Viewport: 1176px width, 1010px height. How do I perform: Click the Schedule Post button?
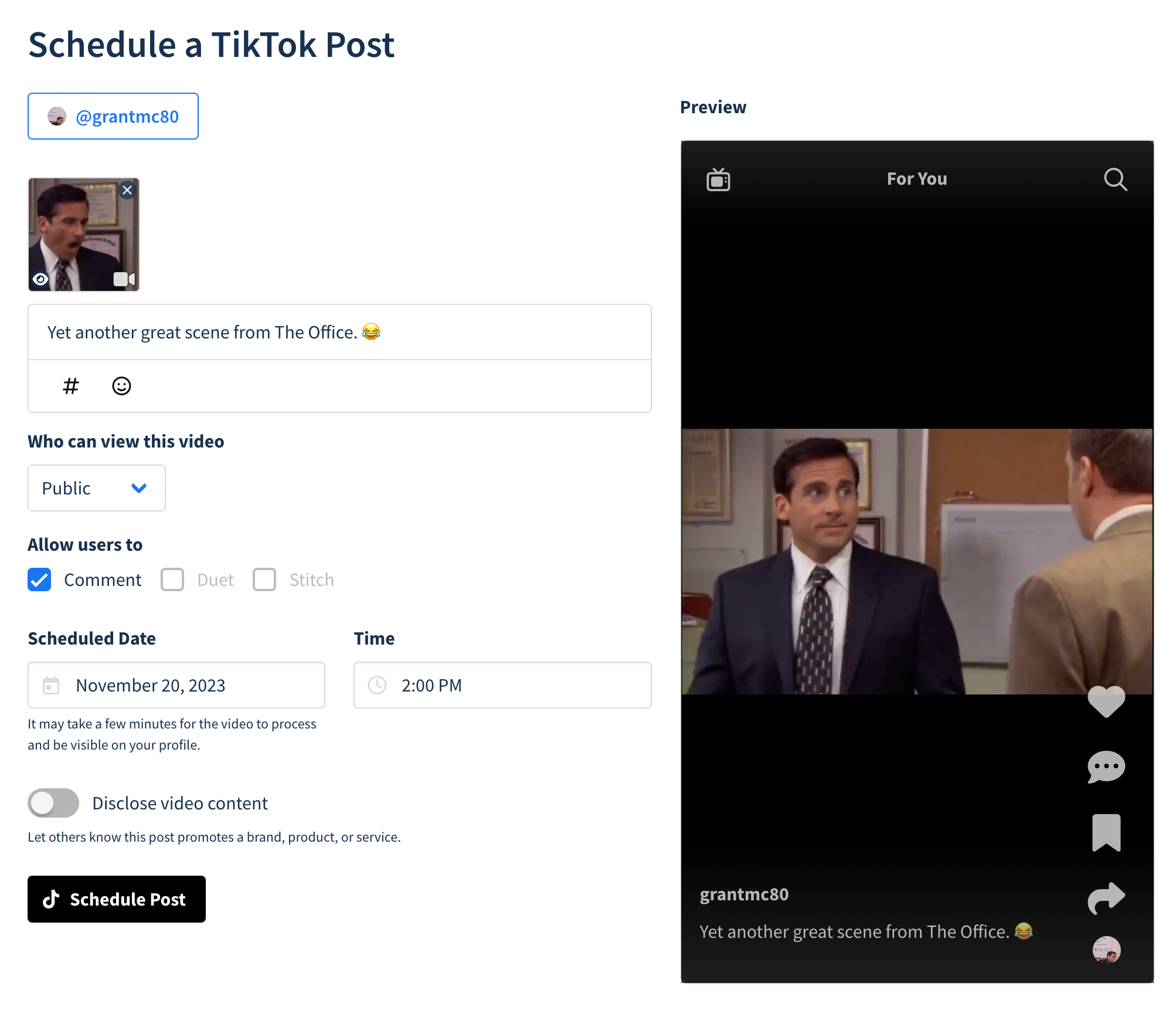coord(117,899)
